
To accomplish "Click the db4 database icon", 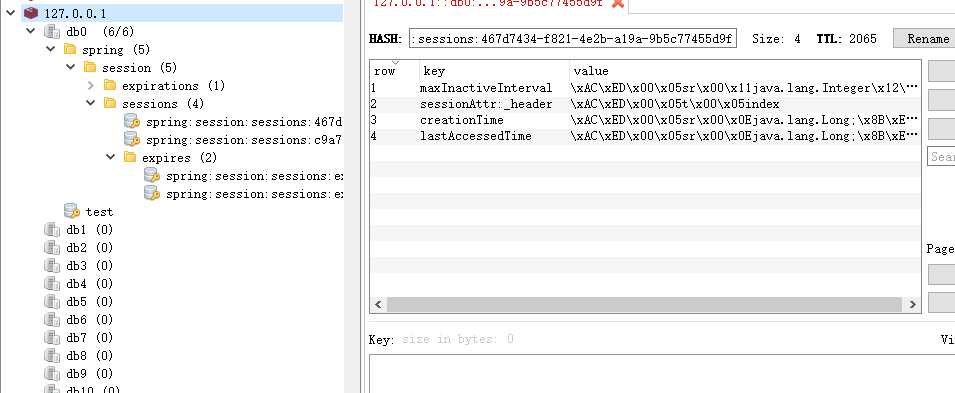I will pos(52,283).
